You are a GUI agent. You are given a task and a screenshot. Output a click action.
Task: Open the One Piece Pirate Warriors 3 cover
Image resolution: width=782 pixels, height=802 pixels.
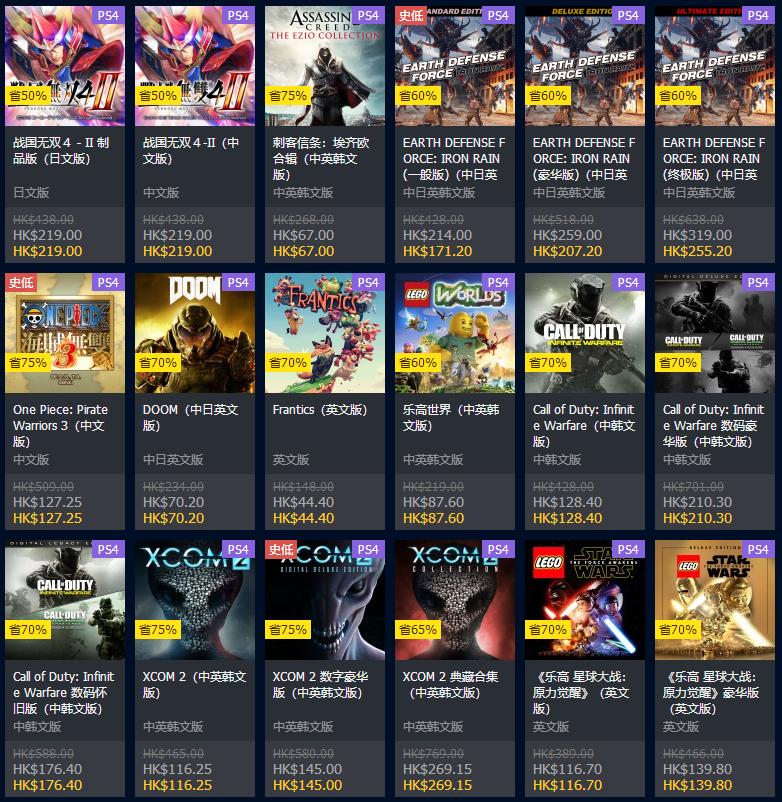pyautogui.click(x=65, y=333)
